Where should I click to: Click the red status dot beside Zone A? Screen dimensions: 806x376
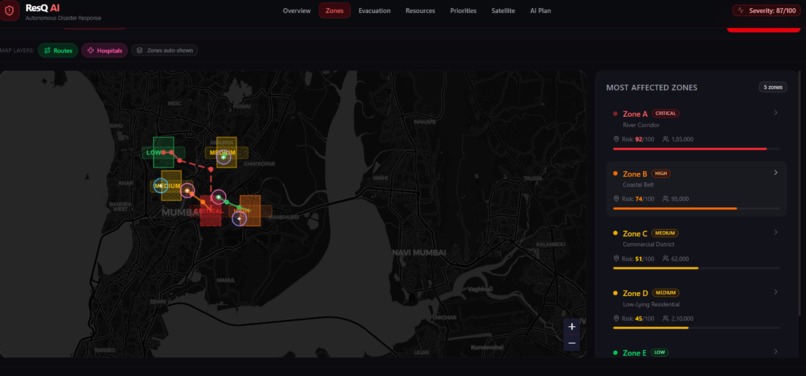(615, 114)
